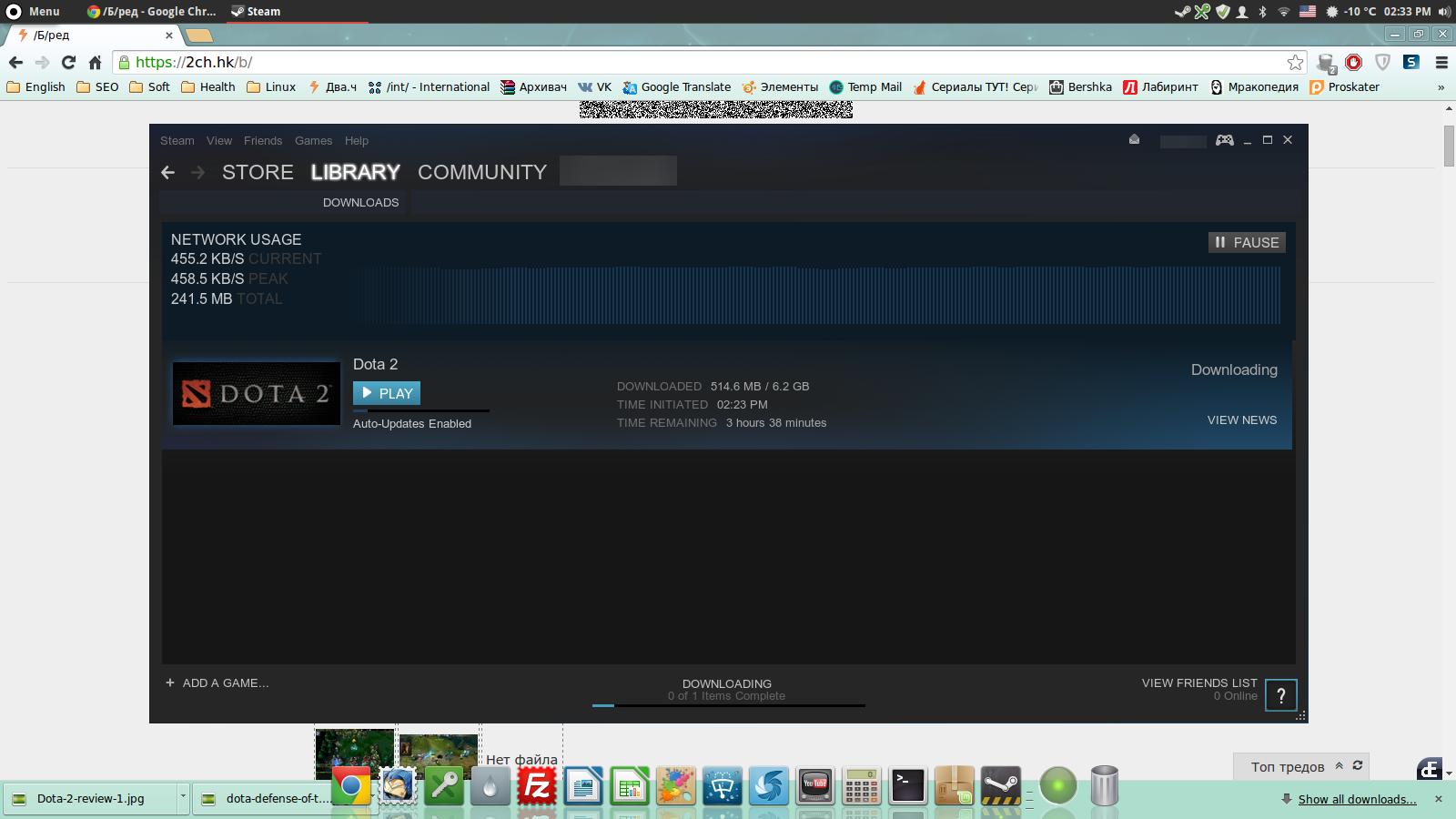Click the Steam forward arrow
The image size is (1456, 819).
tap(197, 172)
